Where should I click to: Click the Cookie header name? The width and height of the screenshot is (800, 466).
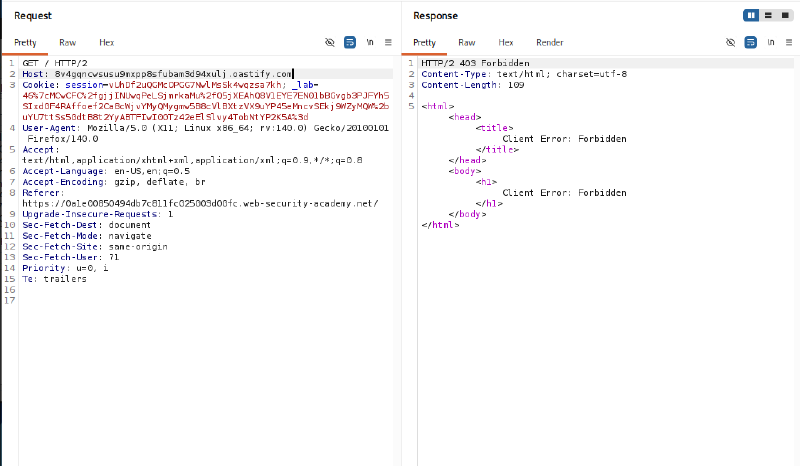click(x=40, y=85)
